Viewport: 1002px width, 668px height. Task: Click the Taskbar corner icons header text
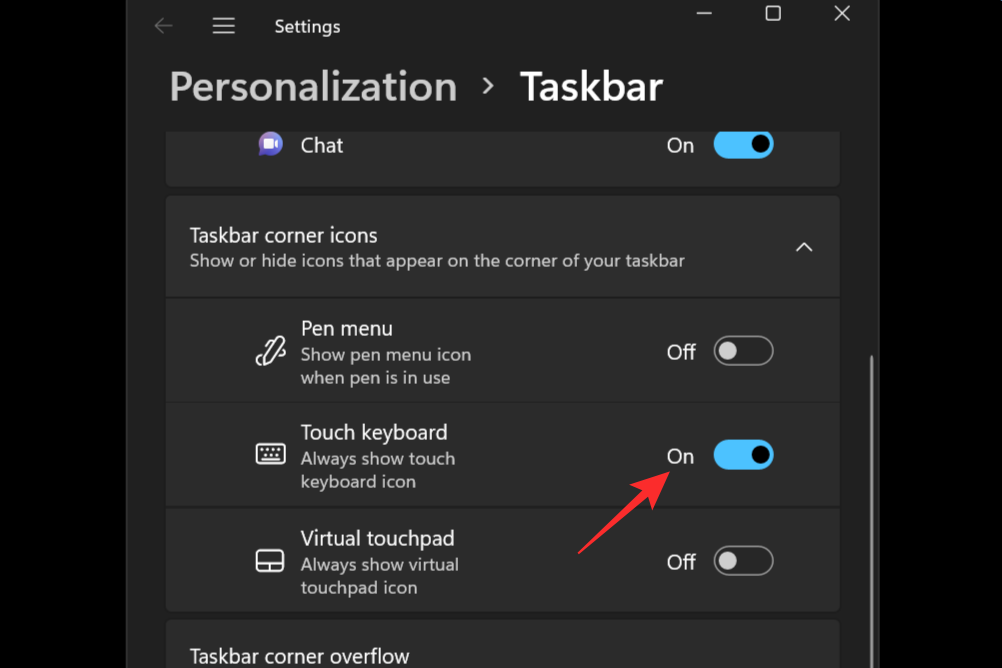point(283,235)
